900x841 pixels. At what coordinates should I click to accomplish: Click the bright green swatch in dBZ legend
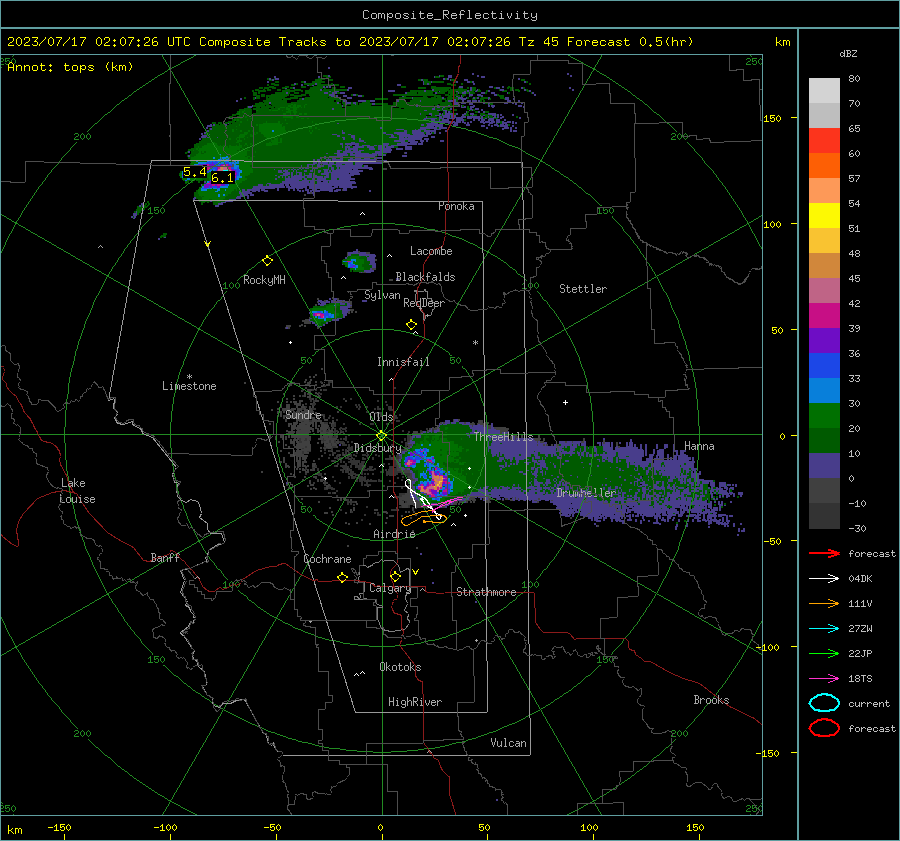tap(824, 416)
